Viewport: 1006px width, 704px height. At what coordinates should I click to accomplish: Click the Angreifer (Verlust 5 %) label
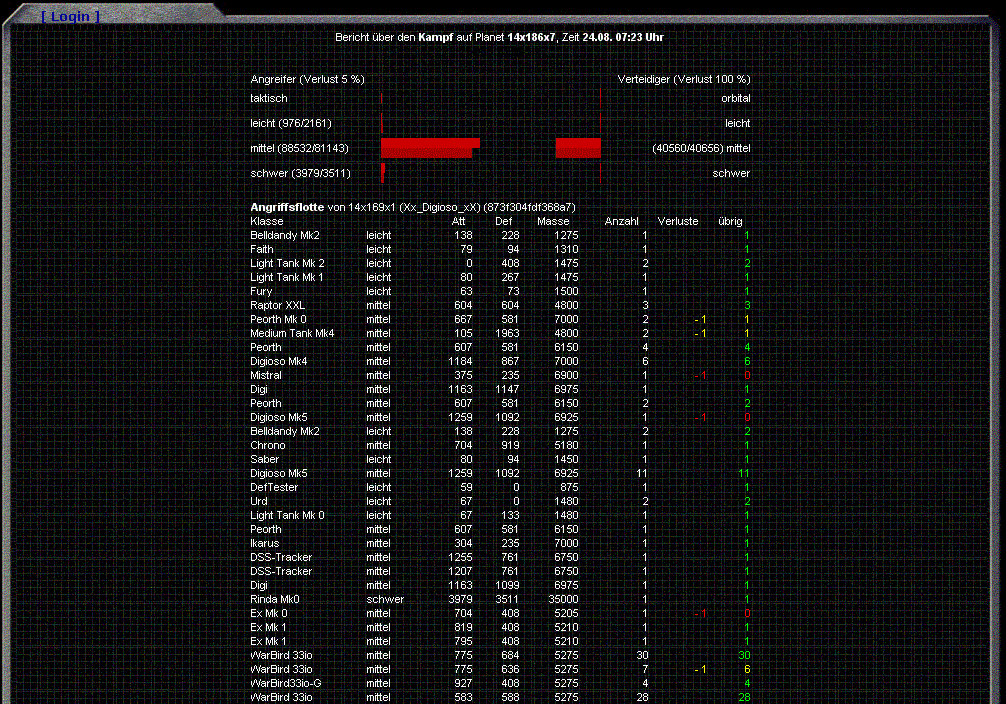(x=307, y=79)
